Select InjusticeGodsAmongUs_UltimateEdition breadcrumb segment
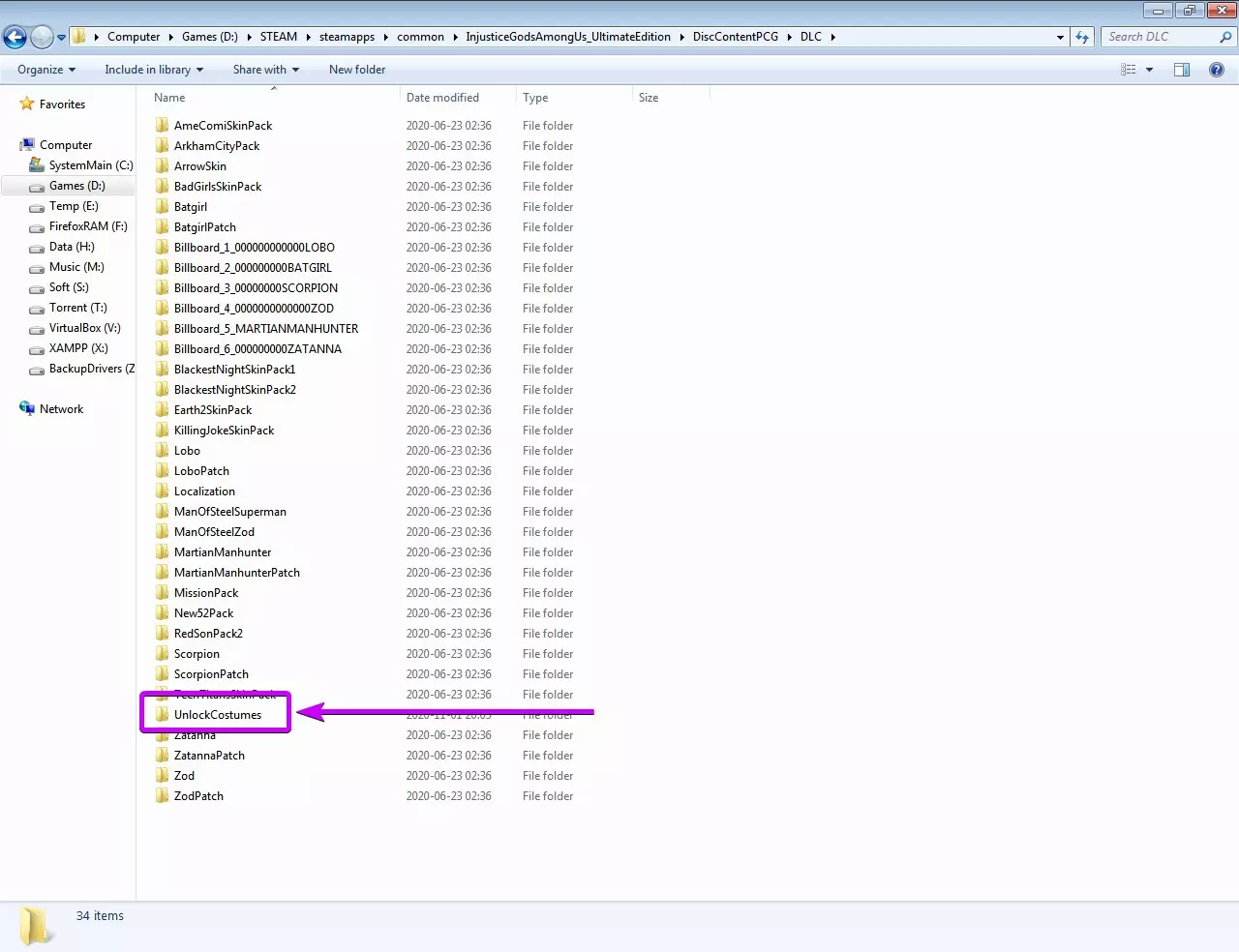 (568, 37)
